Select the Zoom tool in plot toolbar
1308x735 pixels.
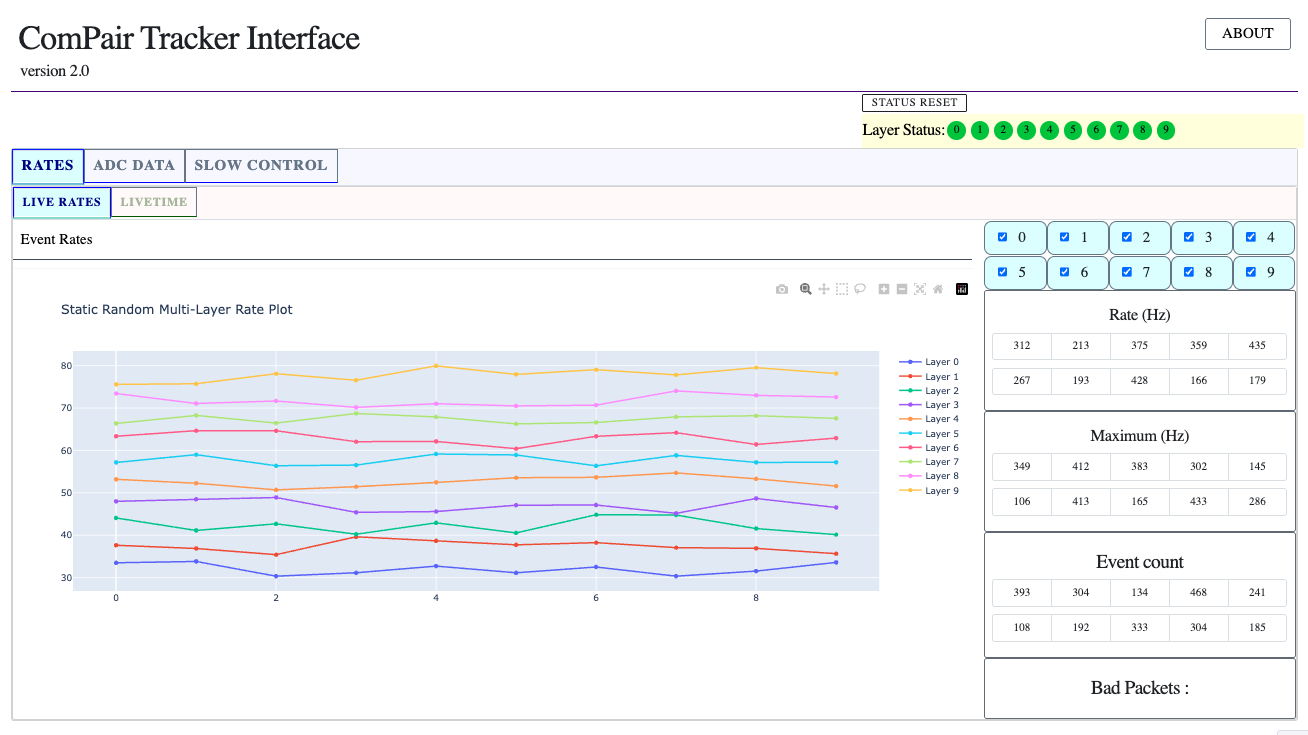pos(806,289)
